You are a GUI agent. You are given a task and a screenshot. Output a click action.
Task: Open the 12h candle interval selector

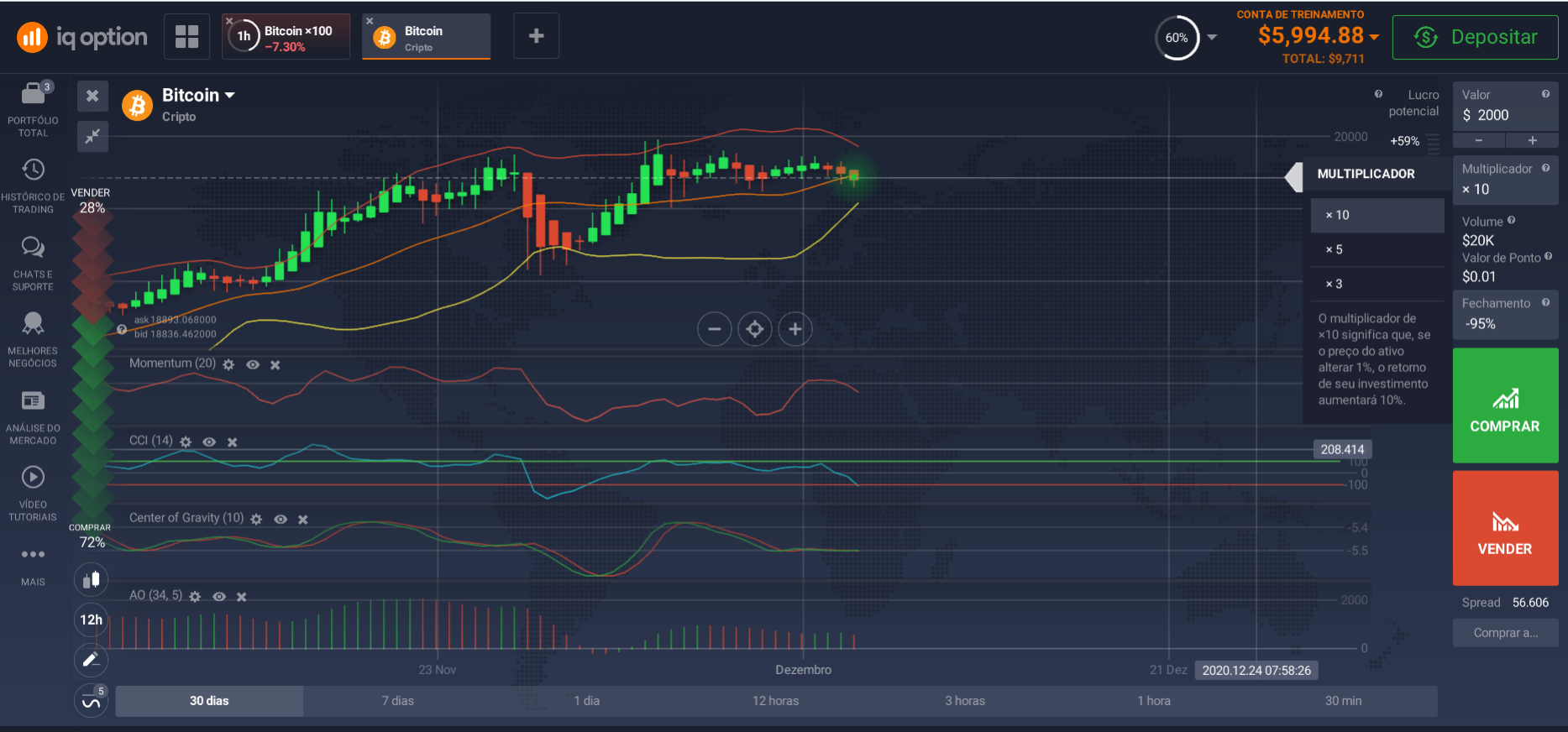coord(92,620)
